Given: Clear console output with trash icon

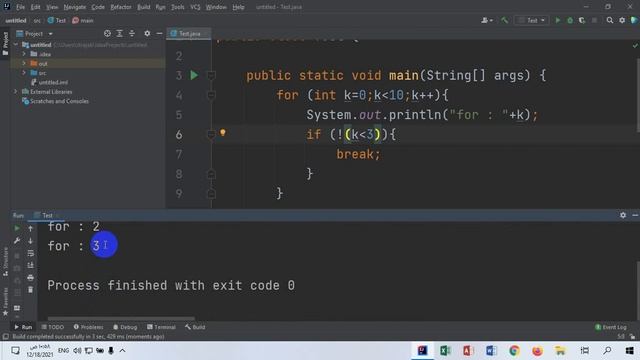Looking at the screenshot, I should pos(31,290).
